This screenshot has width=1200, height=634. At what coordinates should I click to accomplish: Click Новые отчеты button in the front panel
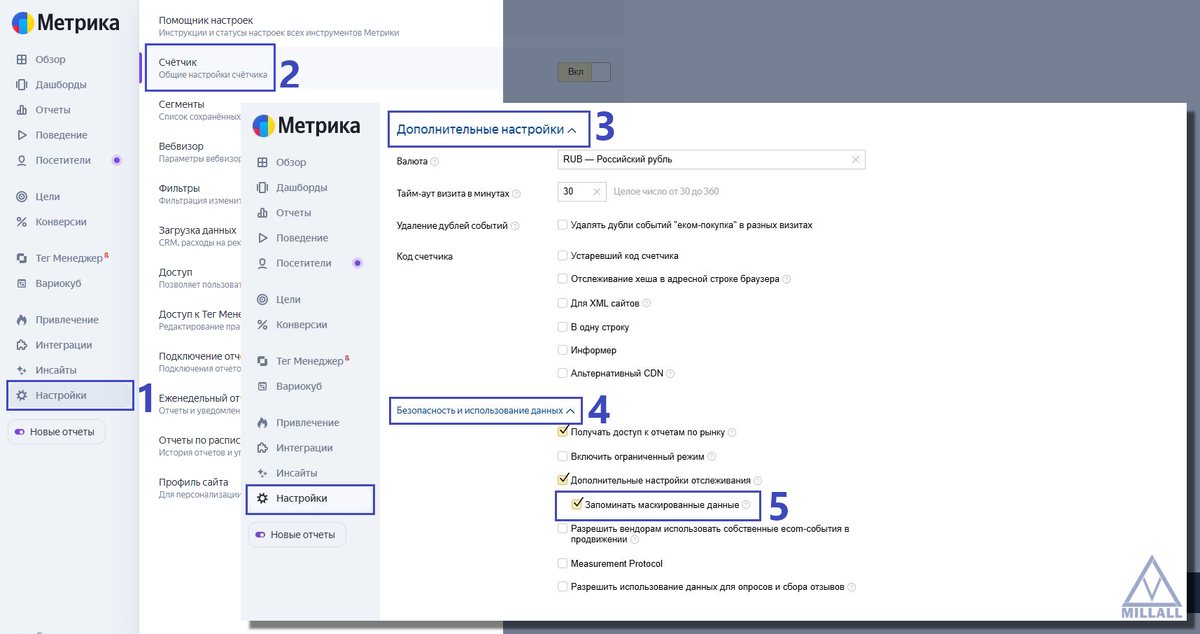(x=298, y=535)
